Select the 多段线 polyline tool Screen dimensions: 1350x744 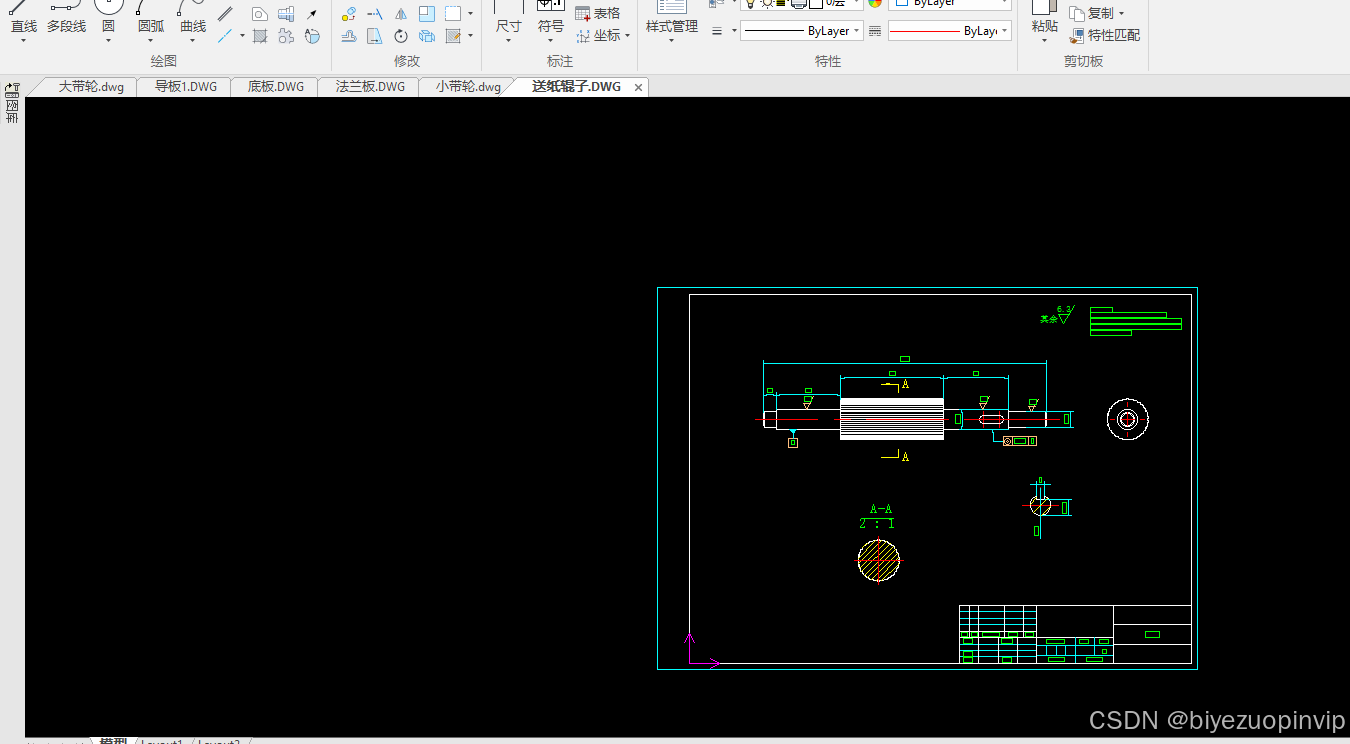(66, 18)
